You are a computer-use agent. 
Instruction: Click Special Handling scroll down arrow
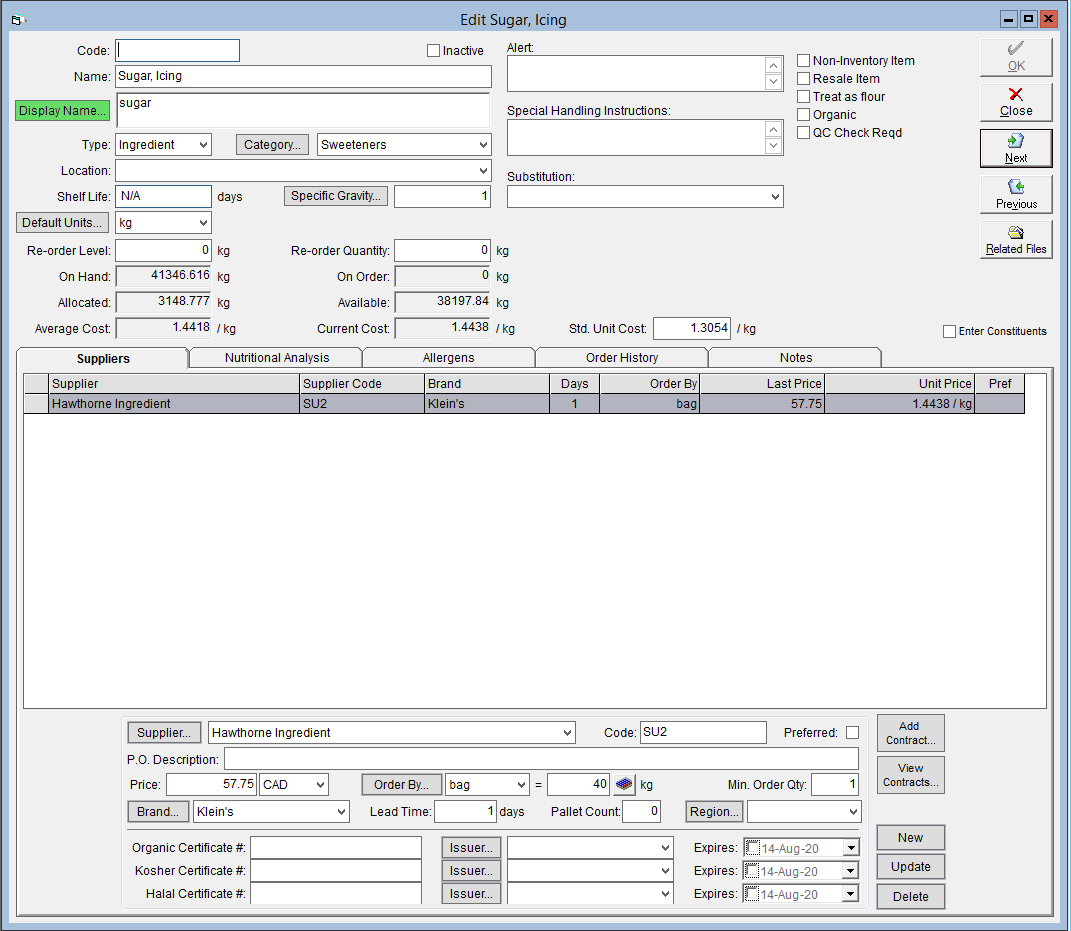pos(773,145)
